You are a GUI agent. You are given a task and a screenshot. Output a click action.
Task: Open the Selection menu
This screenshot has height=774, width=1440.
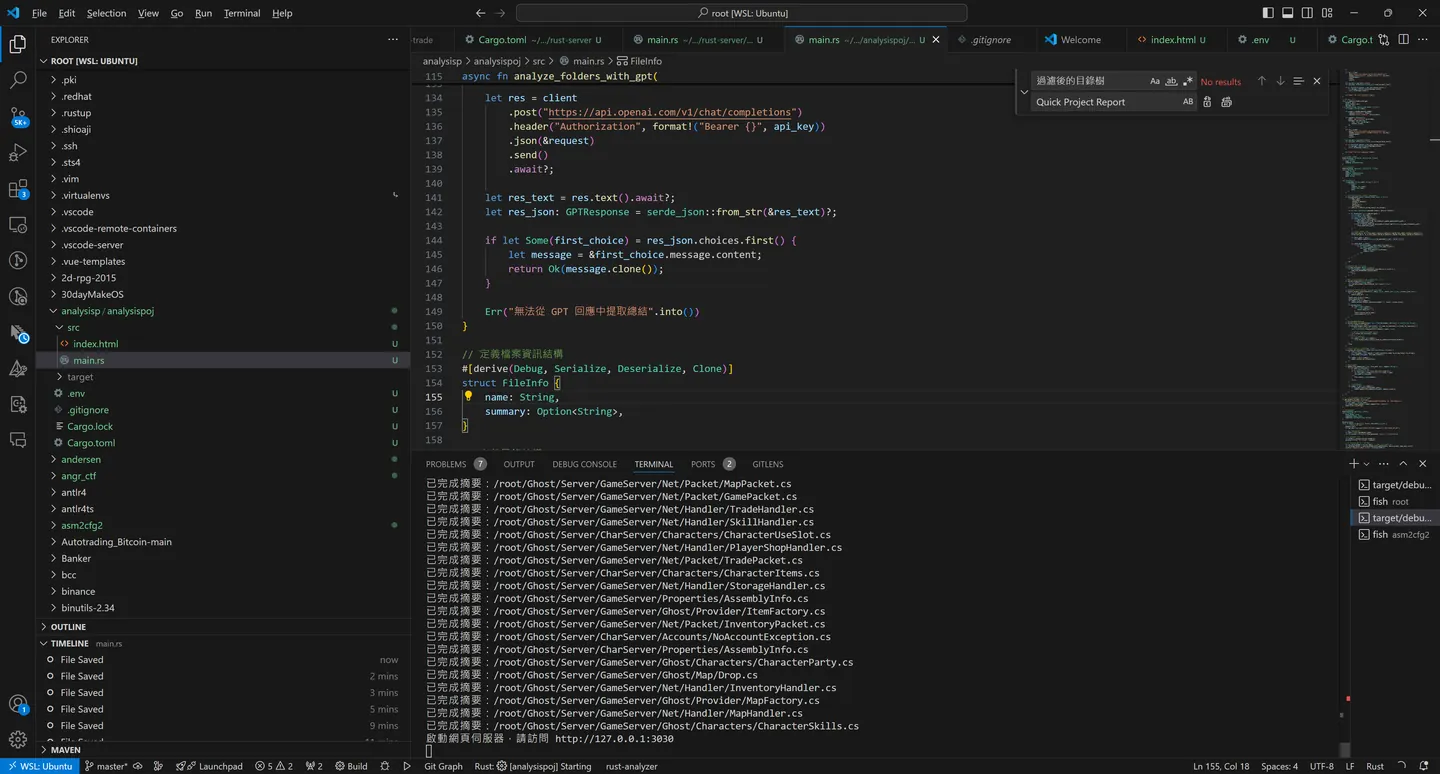coord(106,13)
